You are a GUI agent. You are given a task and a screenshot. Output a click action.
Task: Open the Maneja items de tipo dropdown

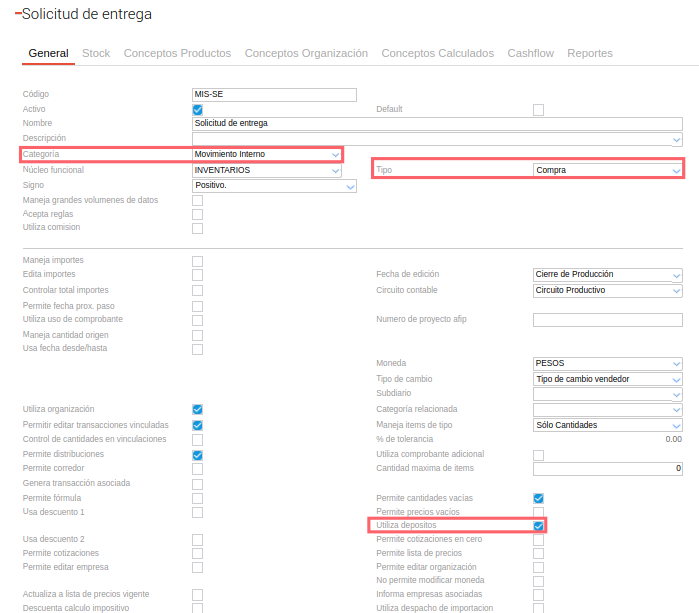[607, 425]
